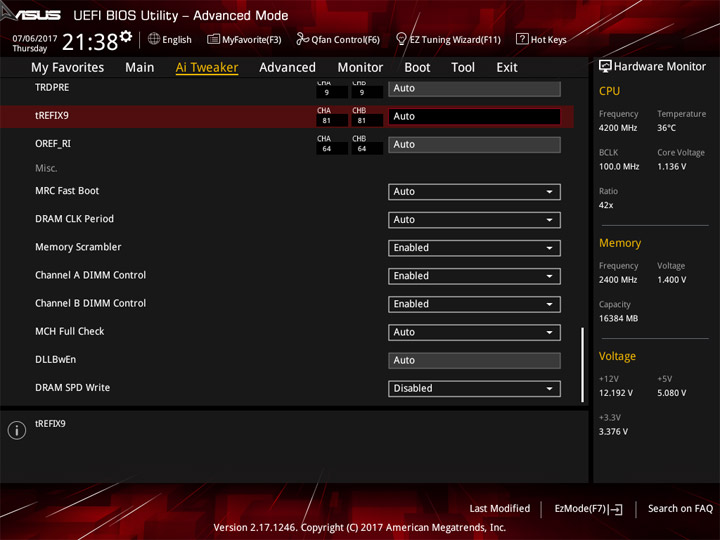Click the Core Voltage 1.136 V value
This screenshot has height=540, width=720.
point(671,166)
